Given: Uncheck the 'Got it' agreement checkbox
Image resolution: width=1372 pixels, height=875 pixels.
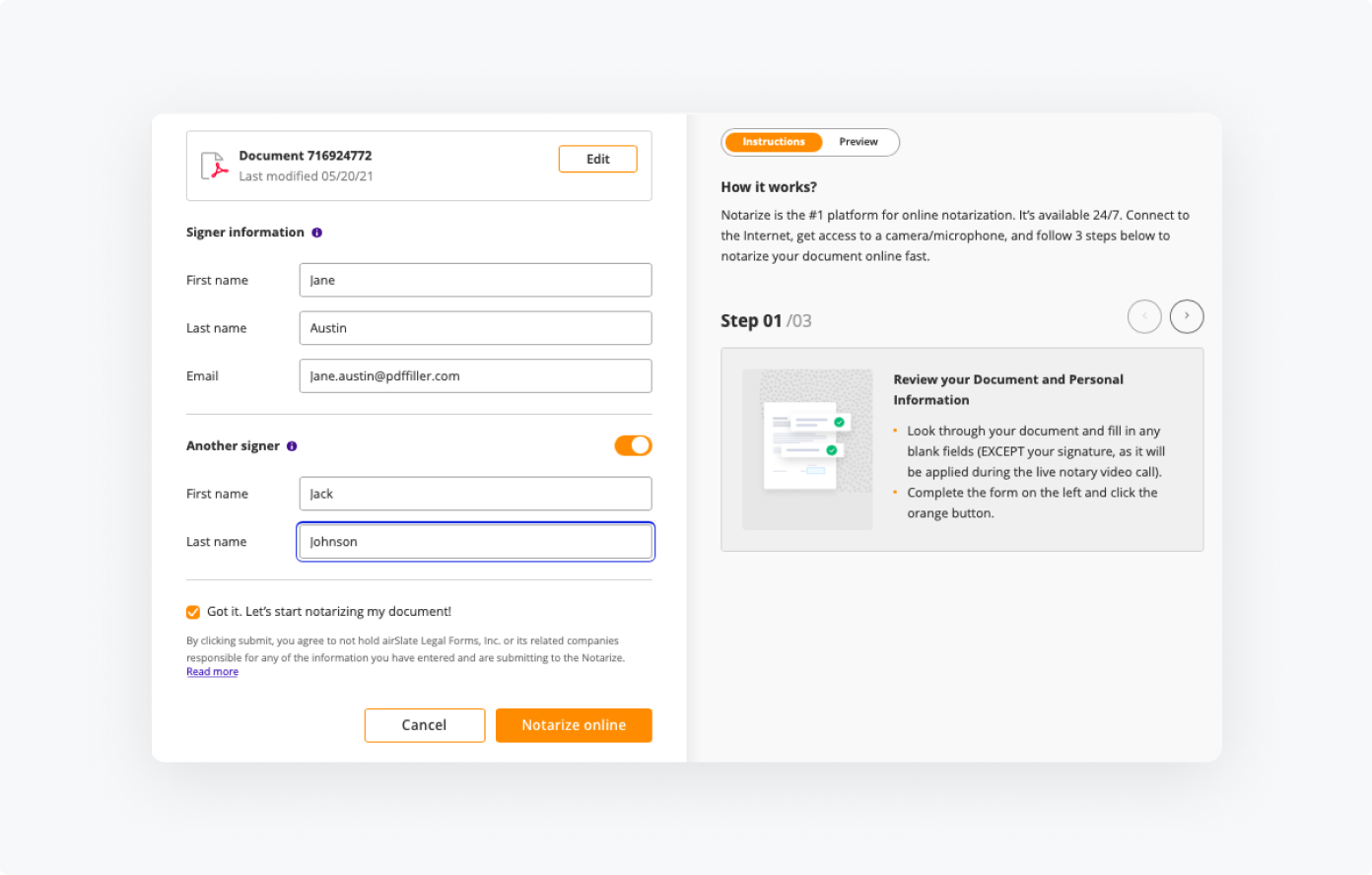Looking at the screenshot, I should [x=193, y=612].
